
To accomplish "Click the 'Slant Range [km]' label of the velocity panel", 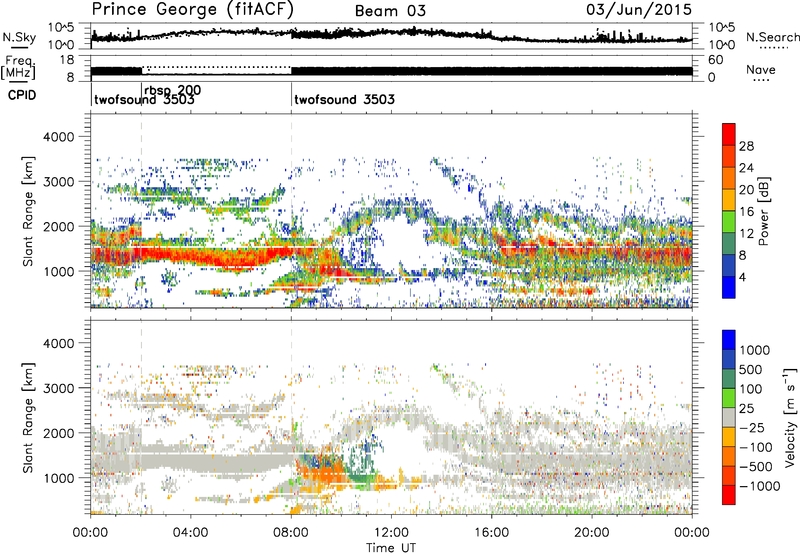I will (28, 417).
